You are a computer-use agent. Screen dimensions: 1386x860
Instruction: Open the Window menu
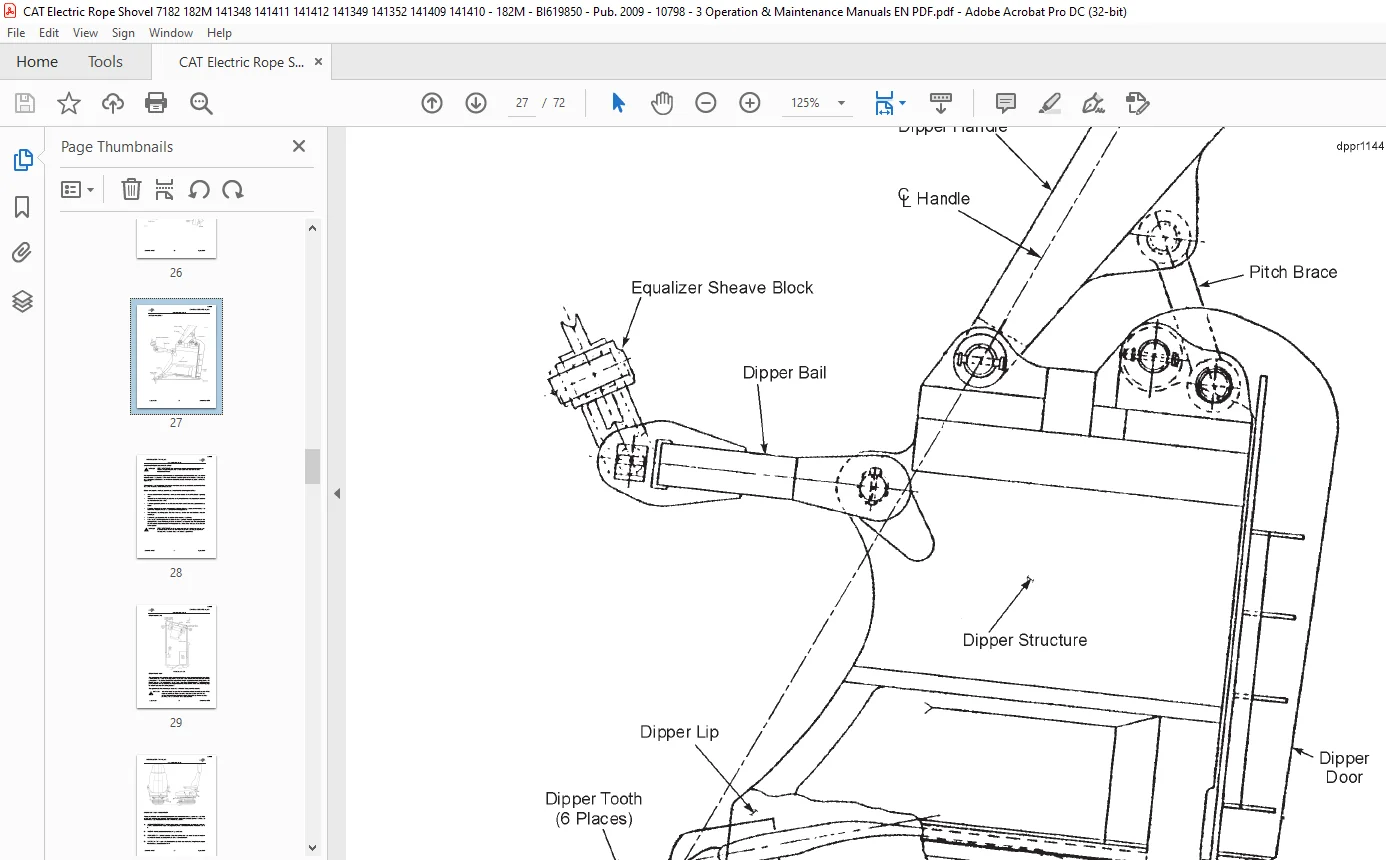click(171, 33)
